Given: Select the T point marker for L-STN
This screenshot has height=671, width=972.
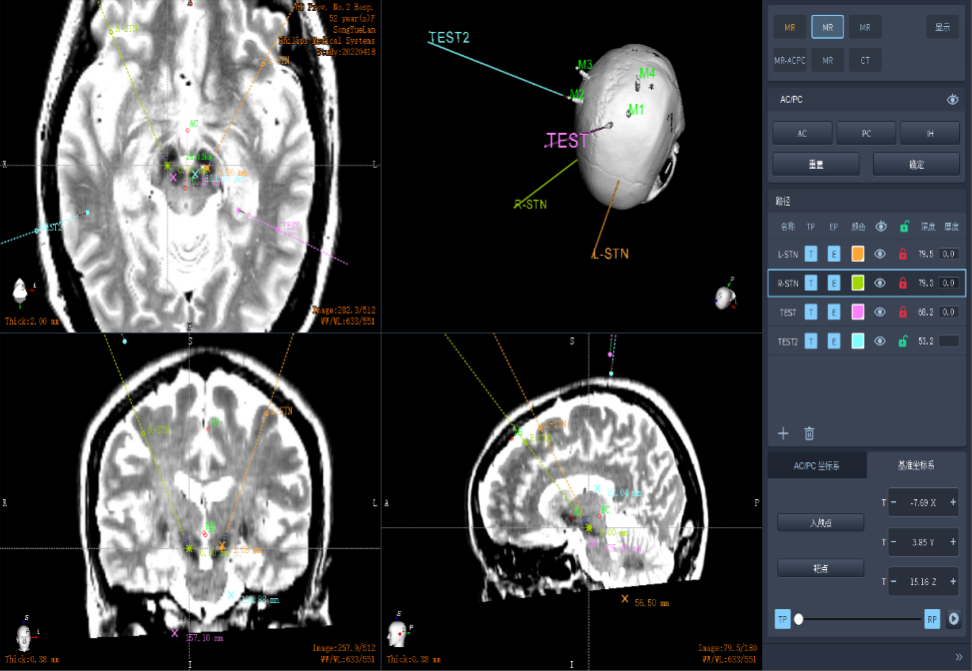Looking at the screenshot, I should pos(811,254).
